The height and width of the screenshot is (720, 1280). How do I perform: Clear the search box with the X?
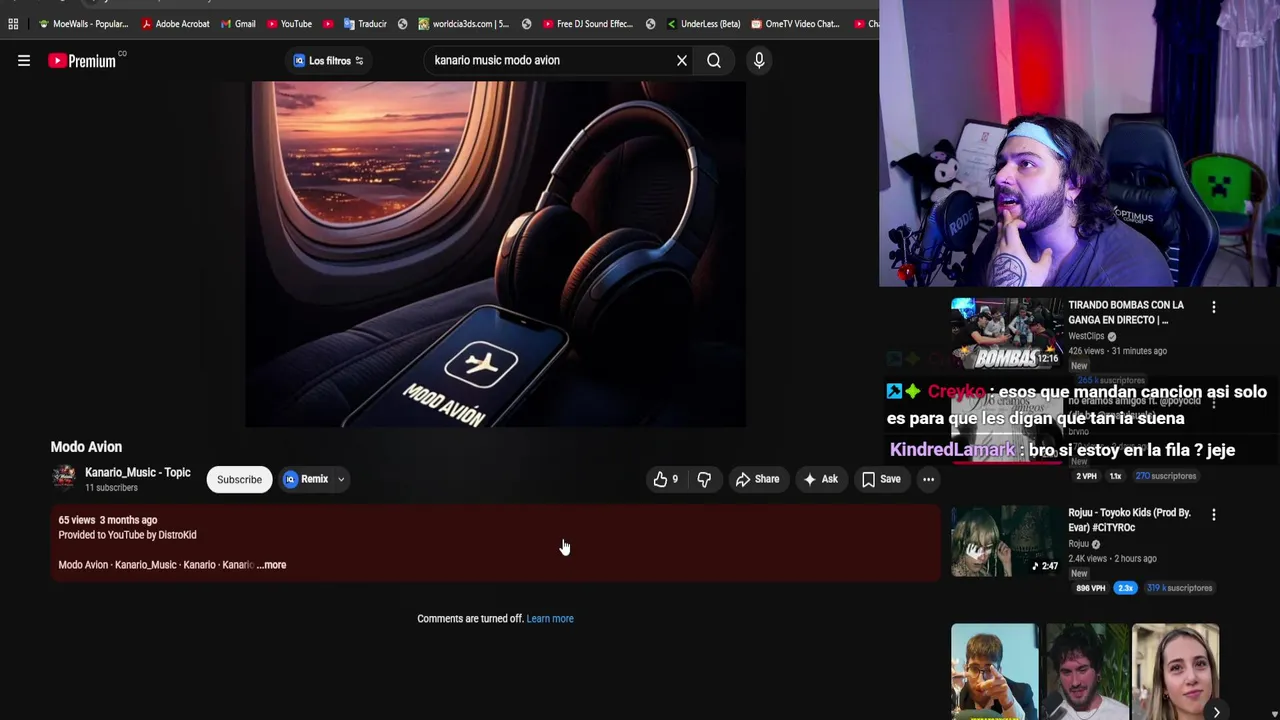click(x=682, y=61)
